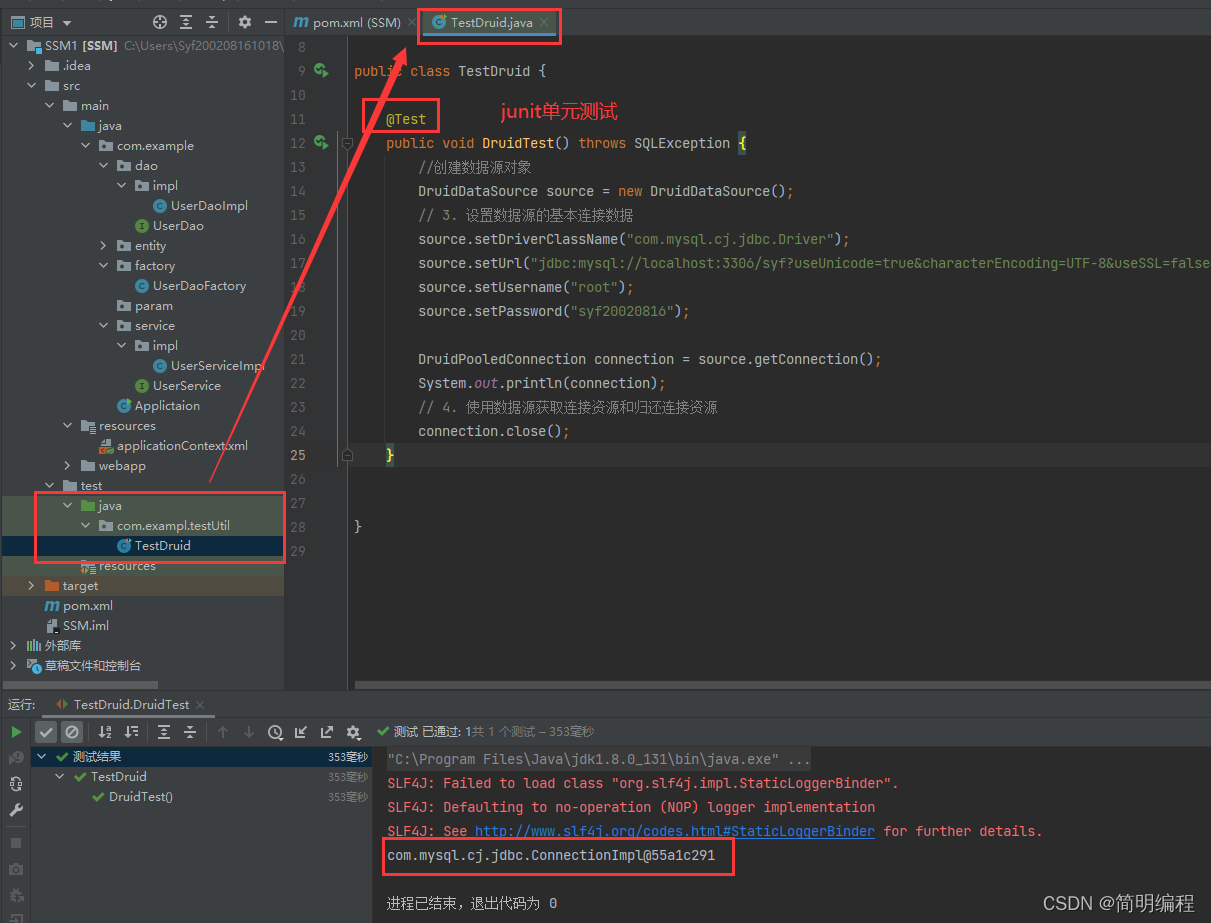Toggle sort by duration in test runner

click(131, 732)
